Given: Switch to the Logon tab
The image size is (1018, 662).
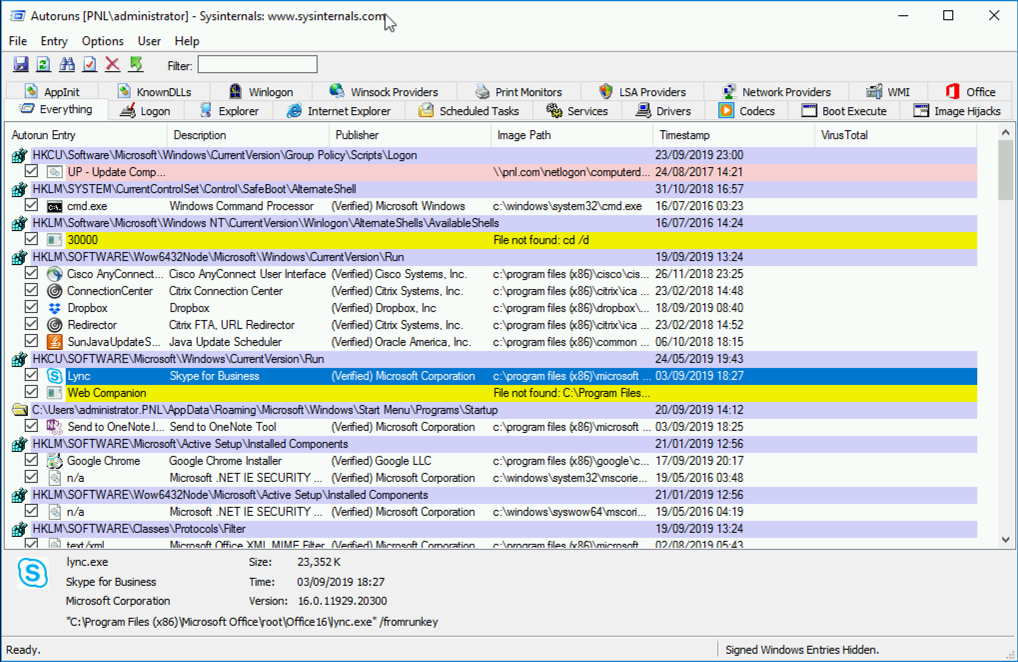Looking at the screenshot, I should pyautogui.click(x=146, y=111).
